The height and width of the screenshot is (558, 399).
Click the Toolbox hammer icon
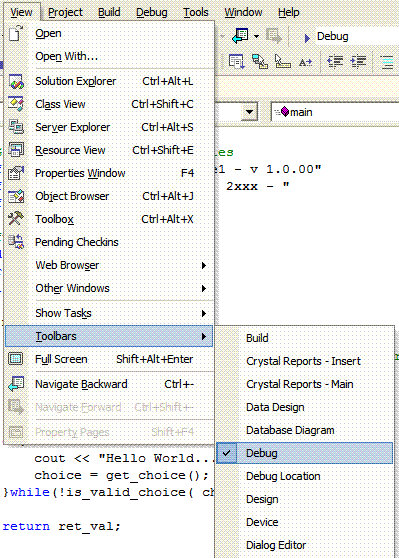tap(16, 219)
